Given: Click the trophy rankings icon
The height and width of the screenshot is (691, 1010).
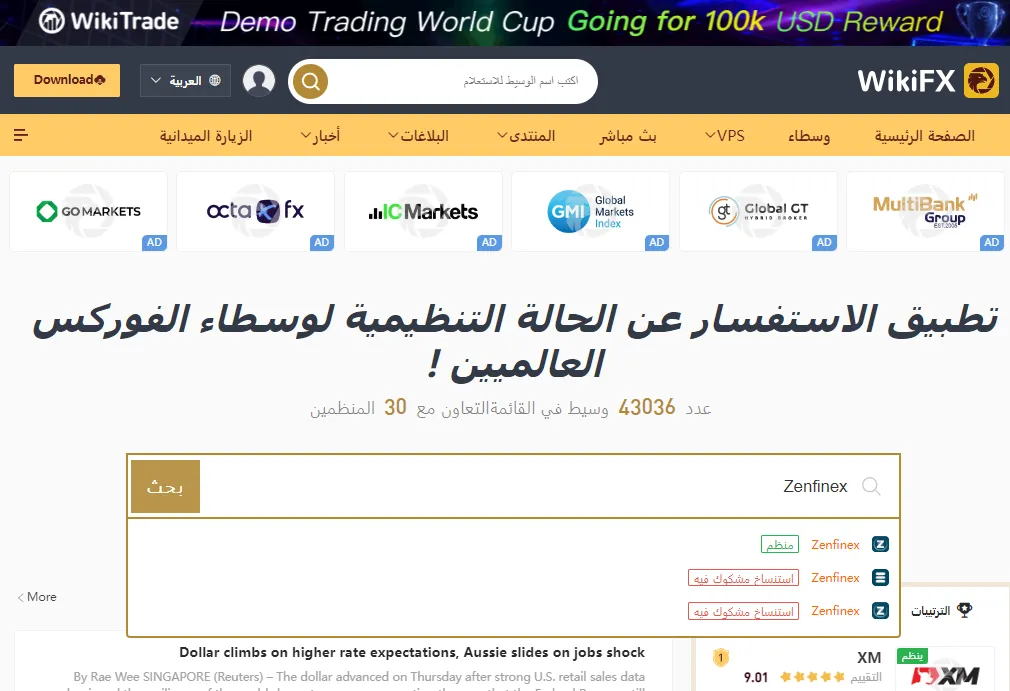Looking at the screenshot, I should tap(964, 610).
